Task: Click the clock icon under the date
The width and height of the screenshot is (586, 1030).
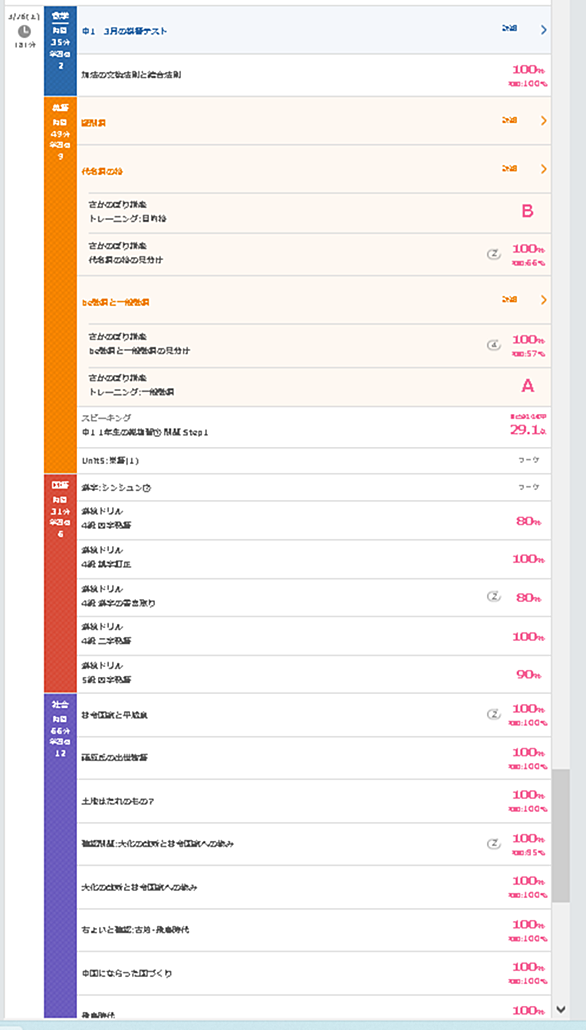Action: pos(24,31)
